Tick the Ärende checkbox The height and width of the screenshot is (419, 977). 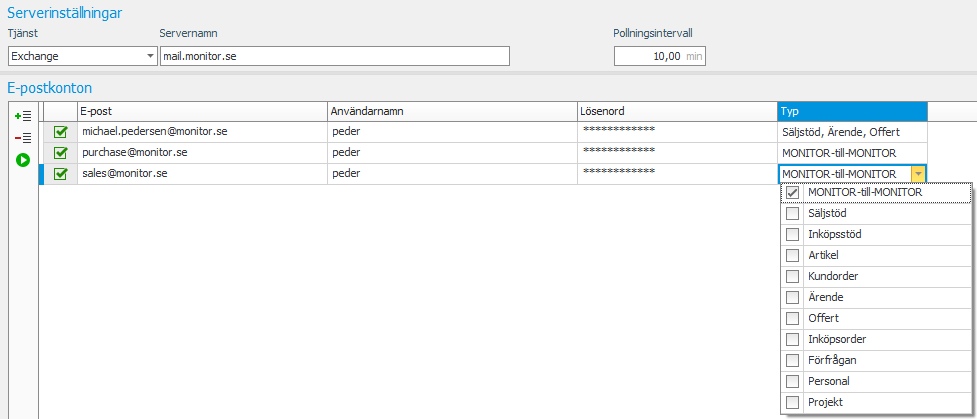[x=793, y=297]
